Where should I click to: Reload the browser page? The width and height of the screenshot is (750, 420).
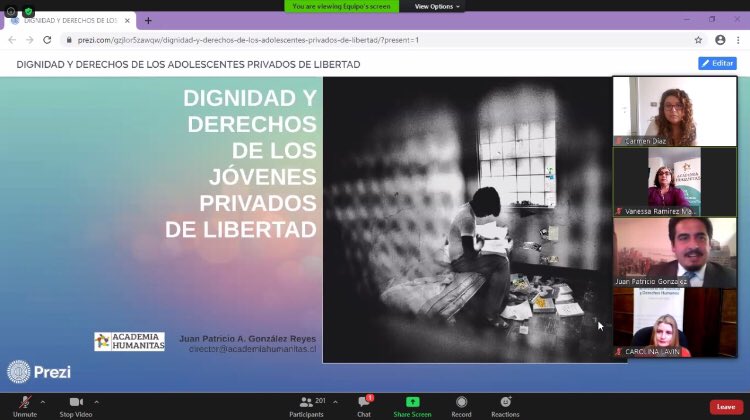click(x=47, y=40)
